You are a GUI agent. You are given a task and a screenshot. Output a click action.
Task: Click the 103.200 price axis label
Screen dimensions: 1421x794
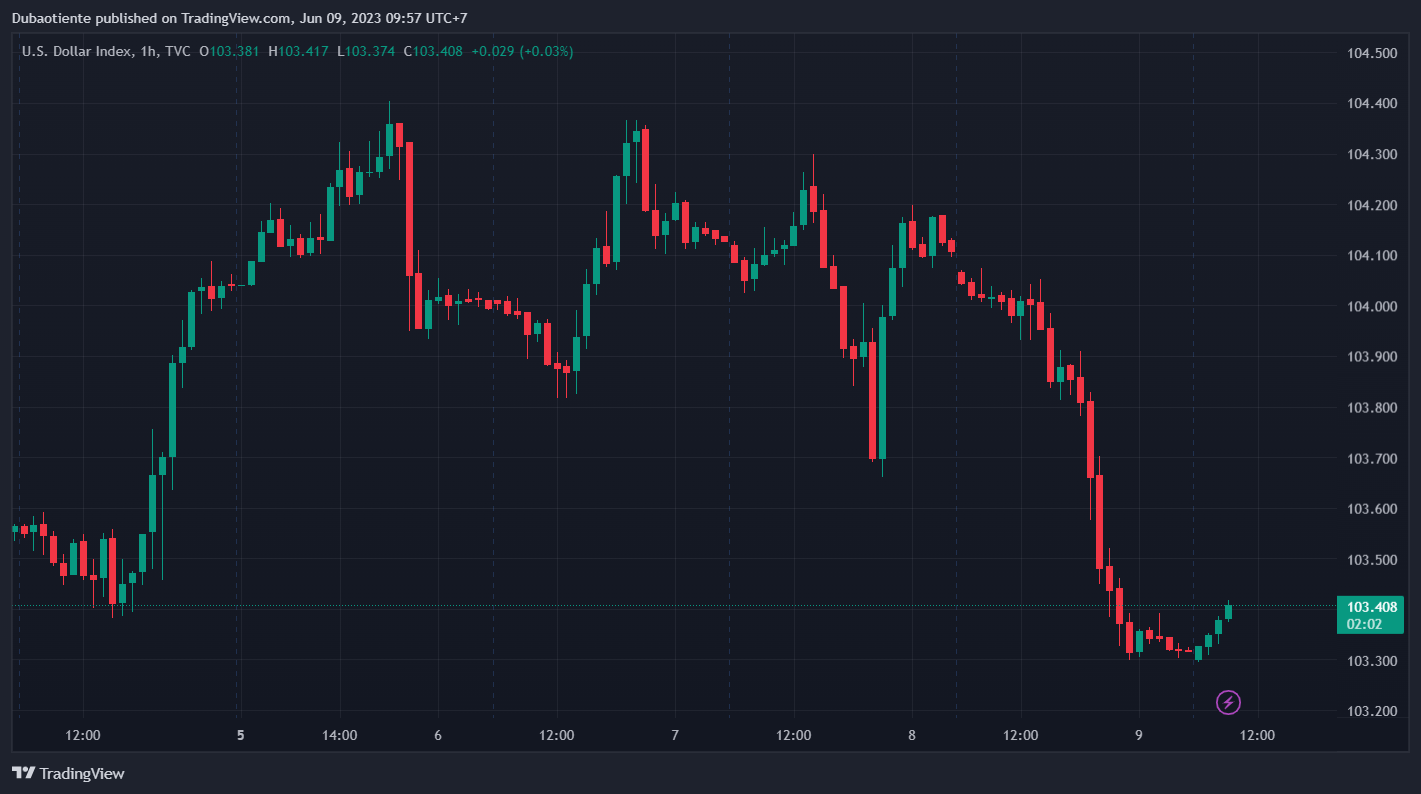click(x=1372, y=712)
